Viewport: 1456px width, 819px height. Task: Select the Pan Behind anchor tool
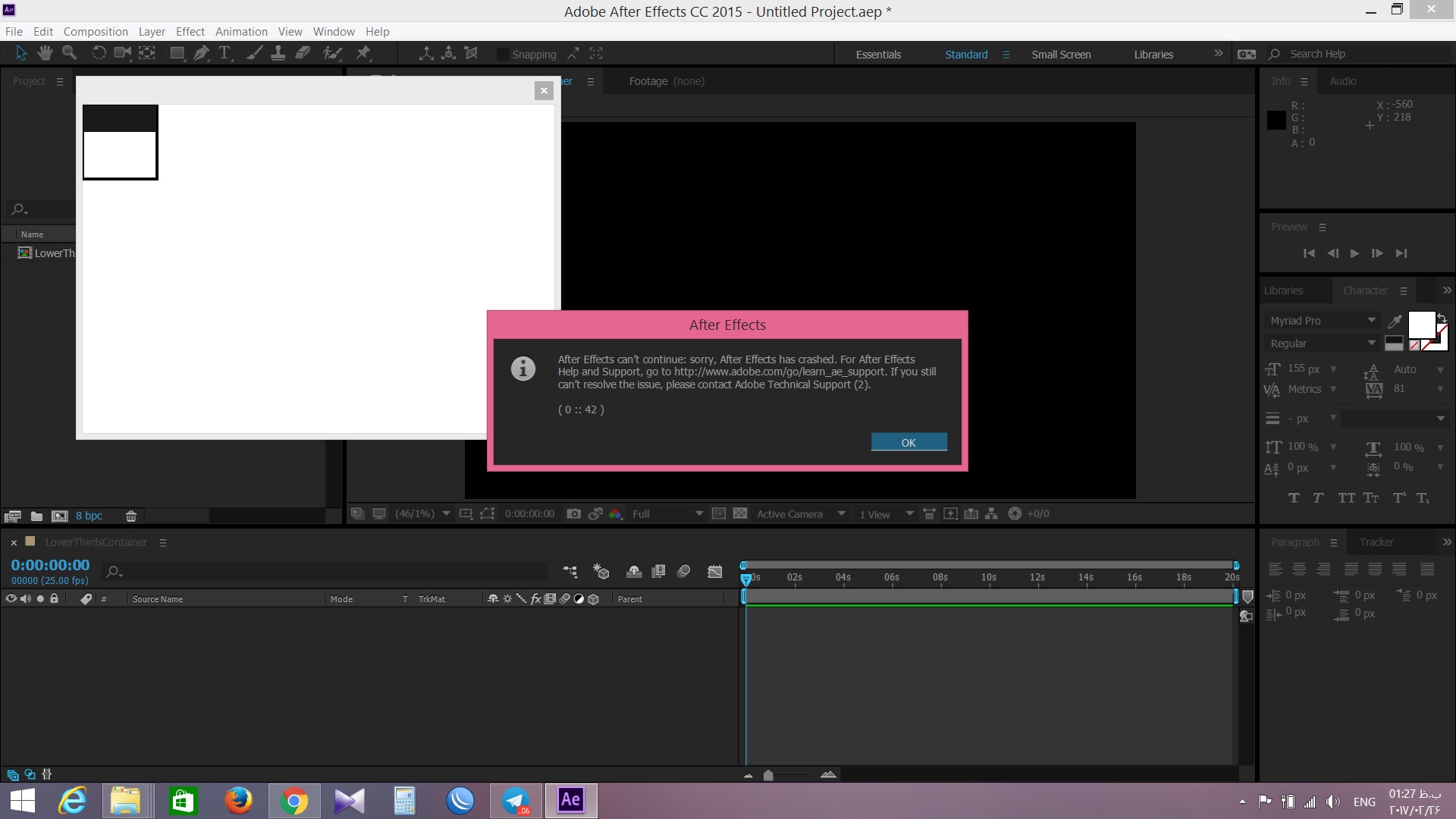pos(147,53)
